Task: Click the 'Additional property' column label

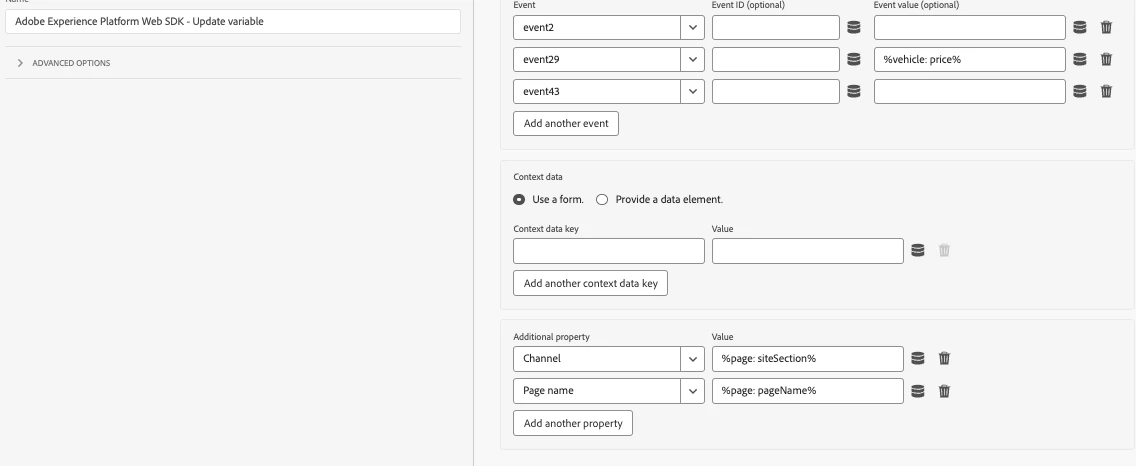Action: pos(551,337)
